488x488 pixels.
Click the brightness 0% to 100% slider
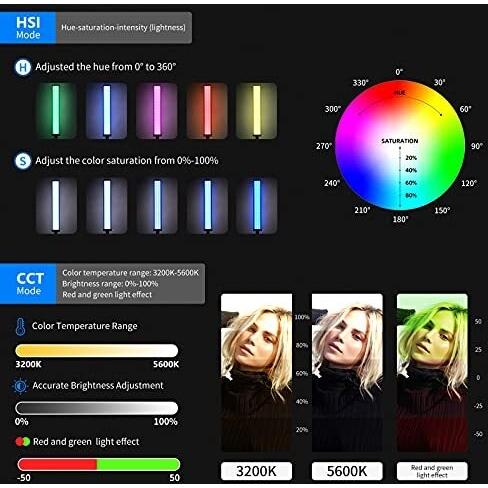(x=97, y=408)
